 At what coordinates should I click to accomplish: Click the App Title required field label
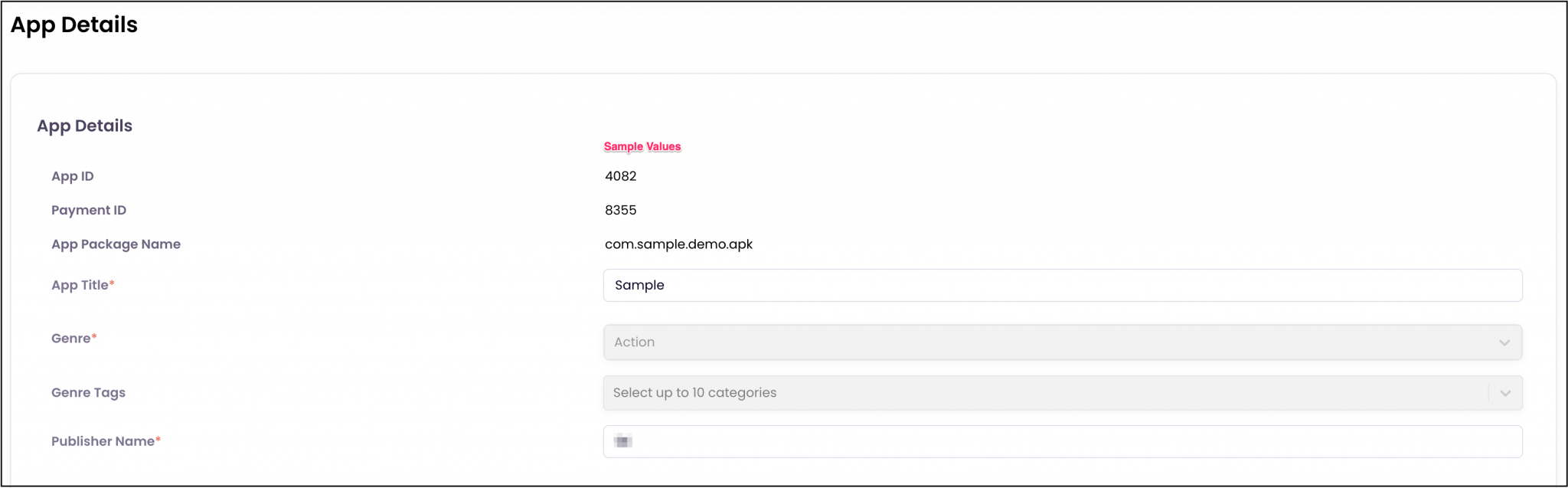(83, 284)
